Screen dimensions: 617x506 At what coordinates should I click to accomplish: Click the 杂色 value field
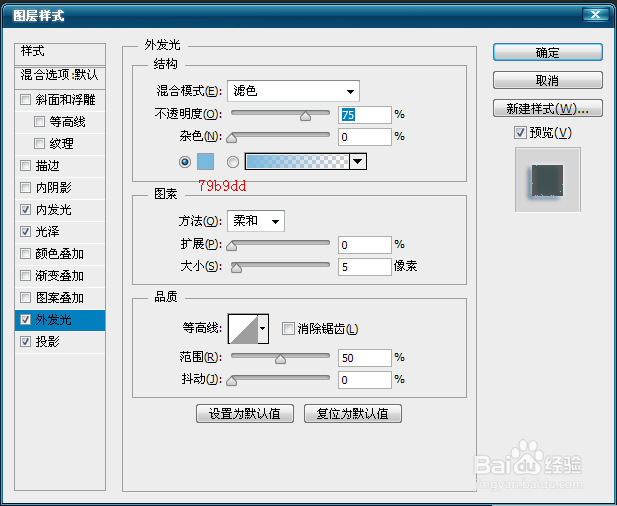(365, 137)
